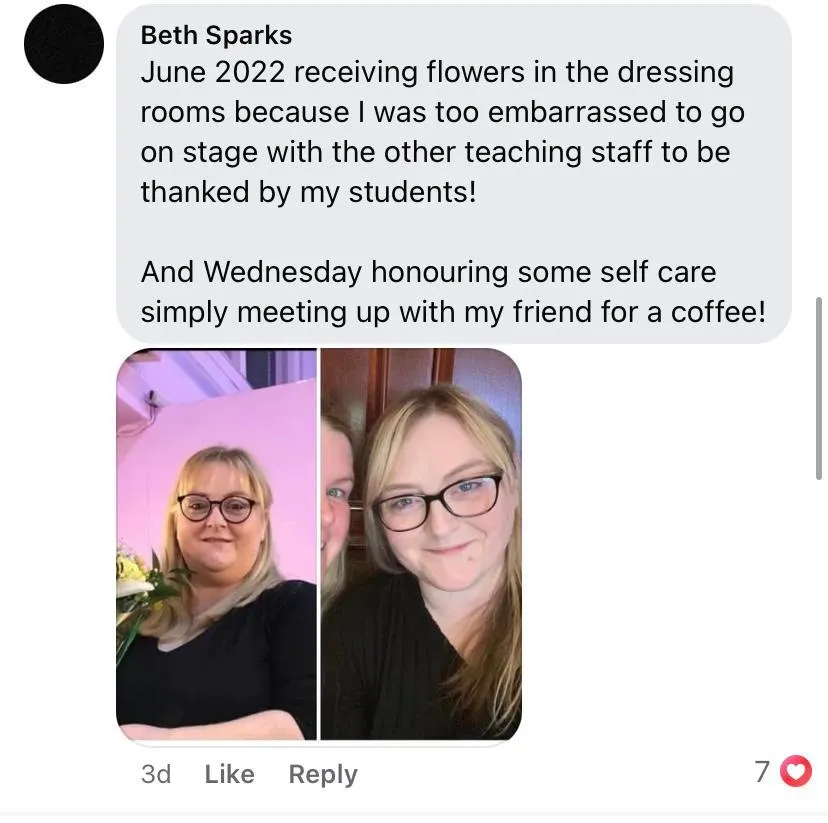Click the round glasses in the left photo
The width and height of the screenshot is (828, 823).
click(217, 508)
